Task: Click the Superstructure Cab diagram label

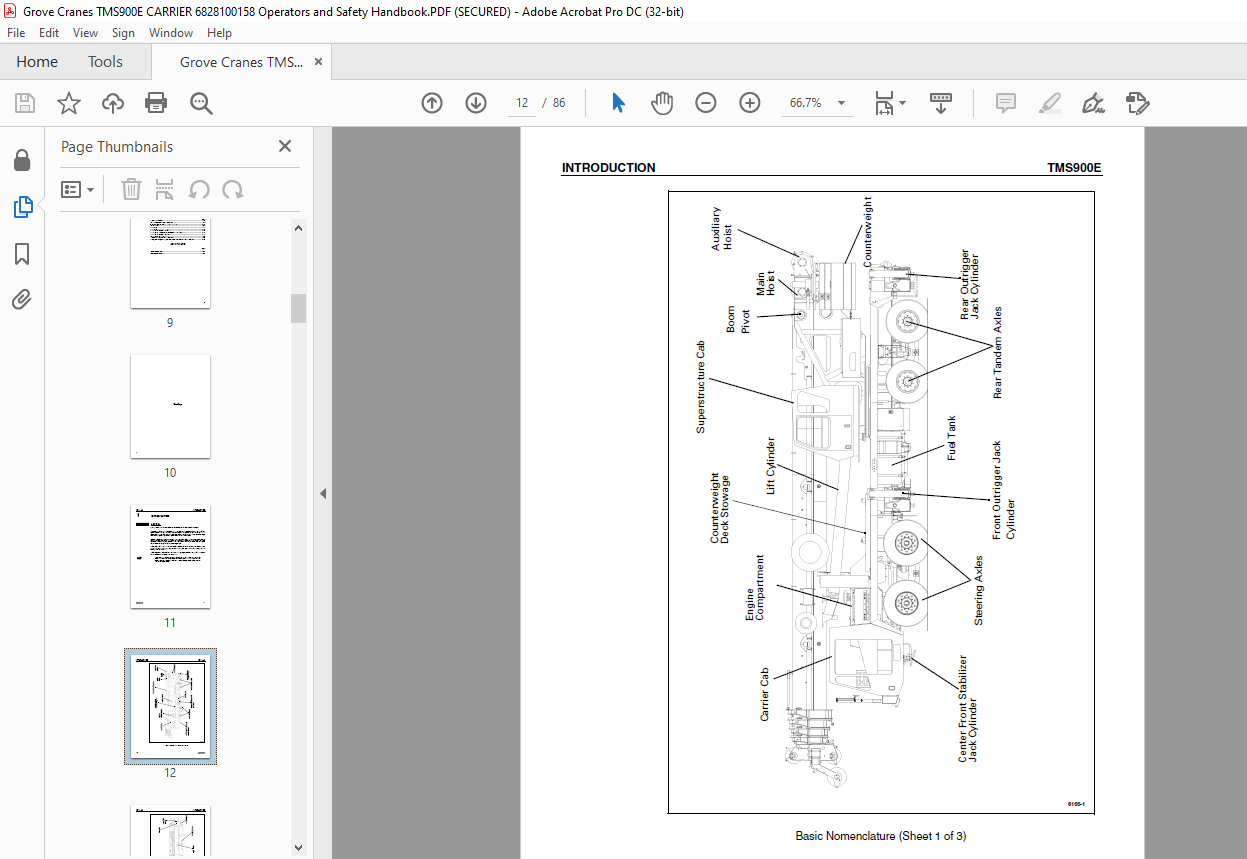Action: [x=701, y=387]
